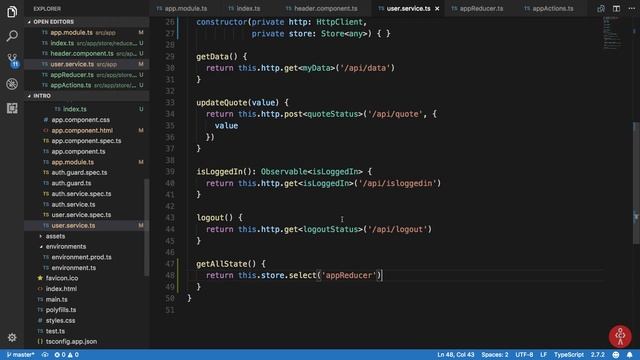Click the code minimap preview
The image size is (640, 360).
pyautogui.click(x=612, y=33)
